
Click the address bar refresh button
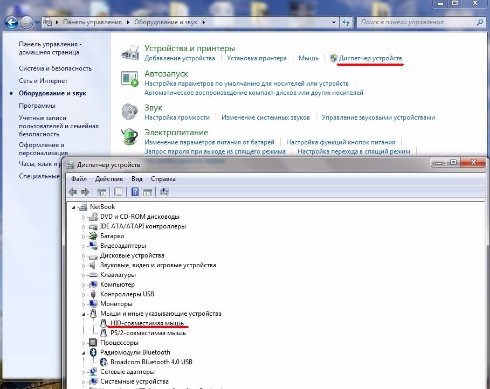tap(346, 22)
